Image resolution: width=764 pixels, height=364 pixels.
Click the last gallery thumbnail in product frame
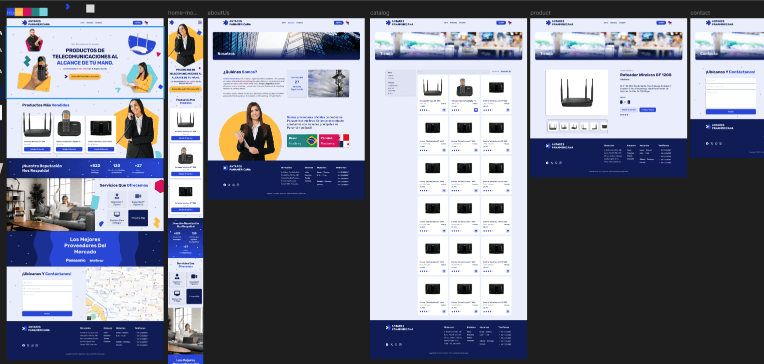(x=604, y=127)
